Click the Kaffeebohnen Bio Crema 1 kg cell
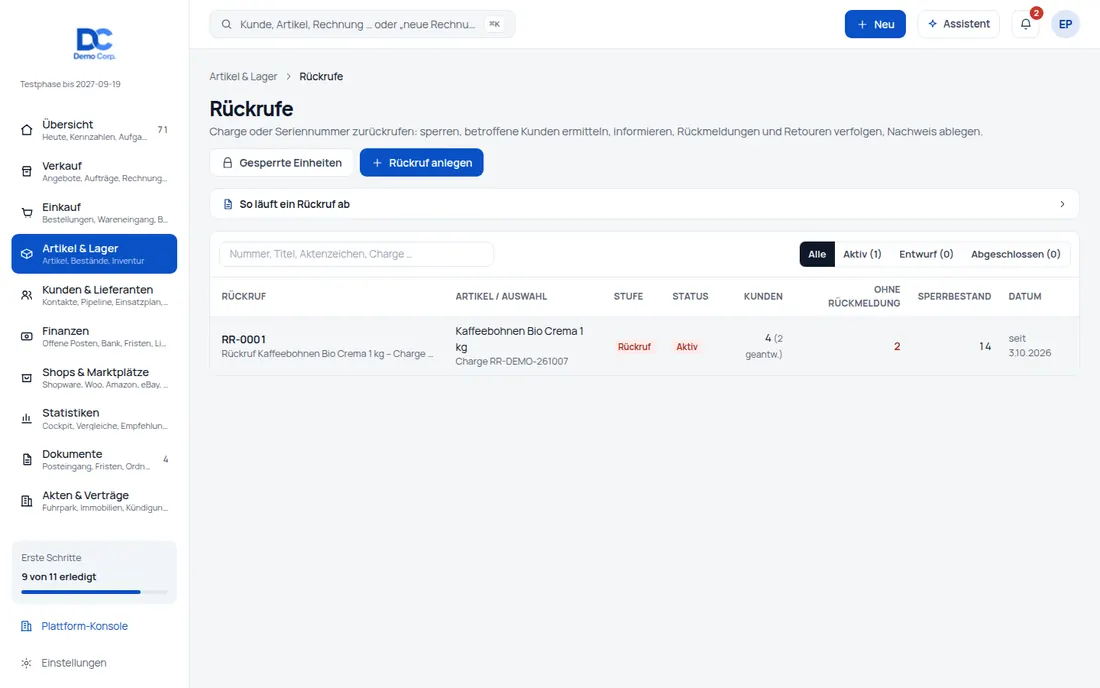The height and width of the screenshot is (688, 1100). (x=519, y=339)
